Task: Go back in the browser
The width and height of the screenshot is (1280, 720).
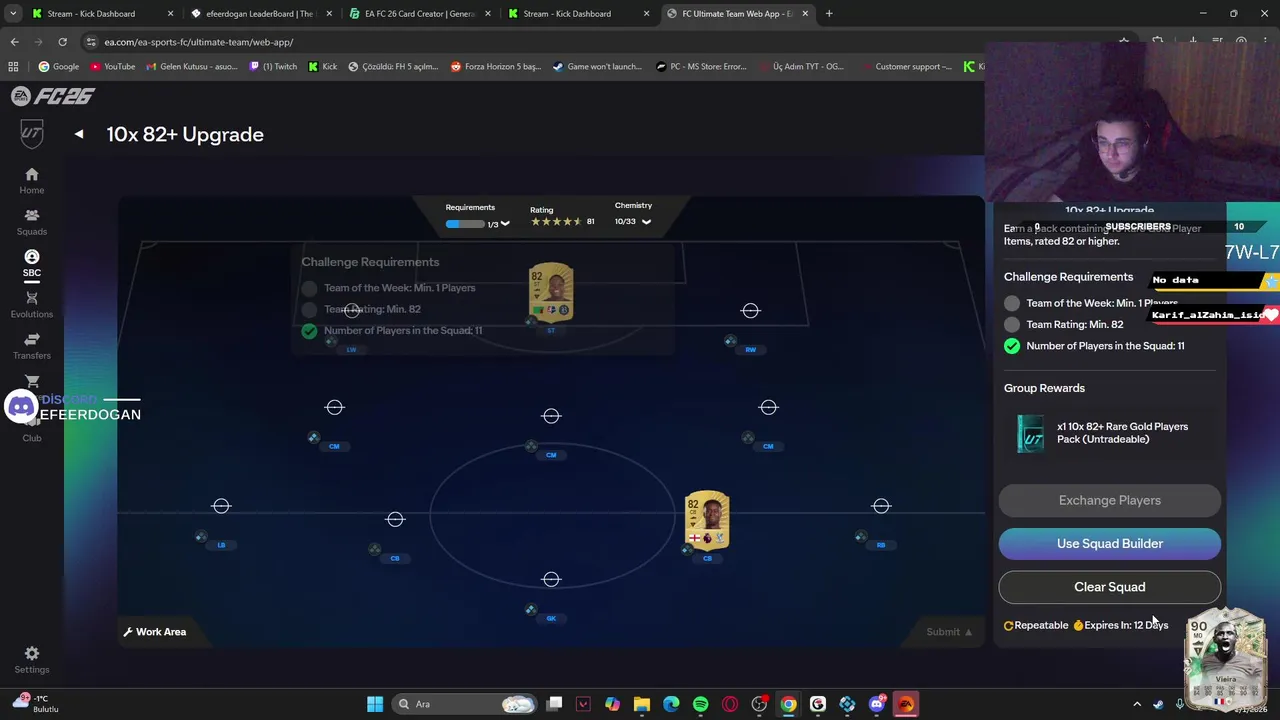Action: pyautogui.click(x=14, y=42)
